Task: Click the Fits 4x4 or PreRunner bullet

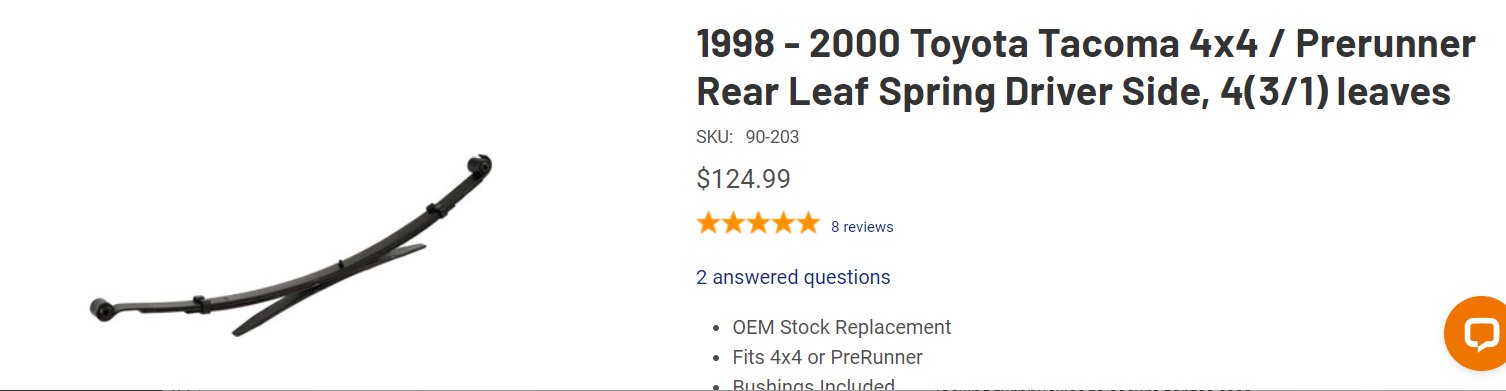Action: (827, 357)
